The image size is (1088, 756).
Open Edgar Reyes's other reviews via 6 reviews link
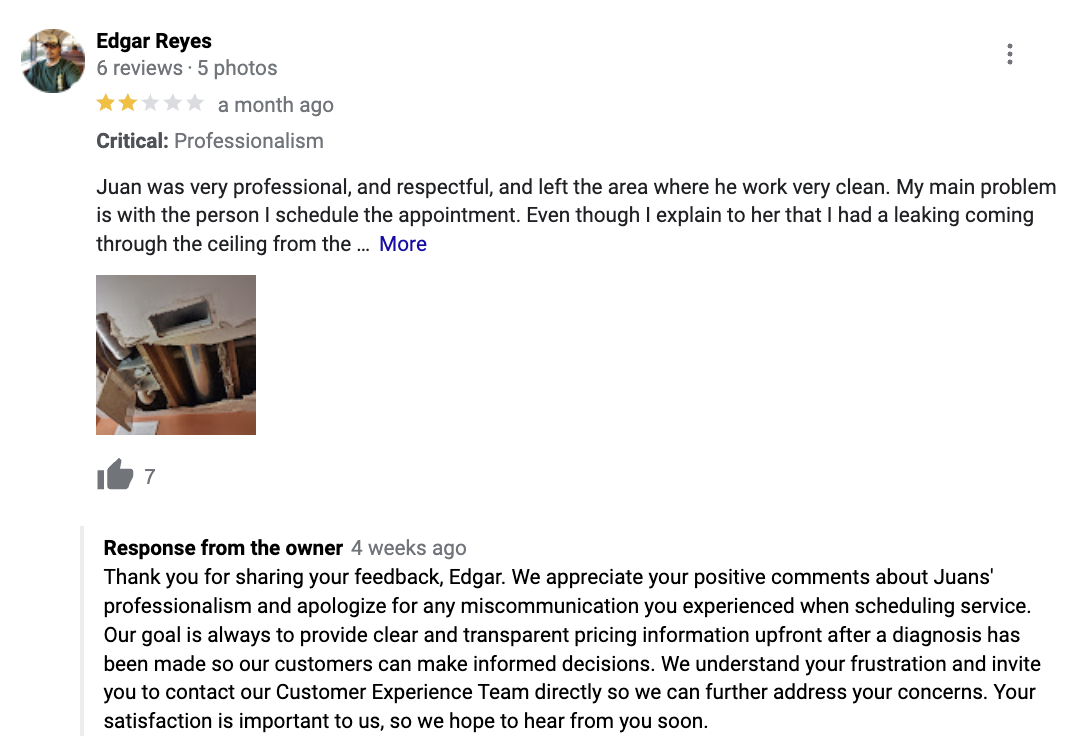point(138,68)
